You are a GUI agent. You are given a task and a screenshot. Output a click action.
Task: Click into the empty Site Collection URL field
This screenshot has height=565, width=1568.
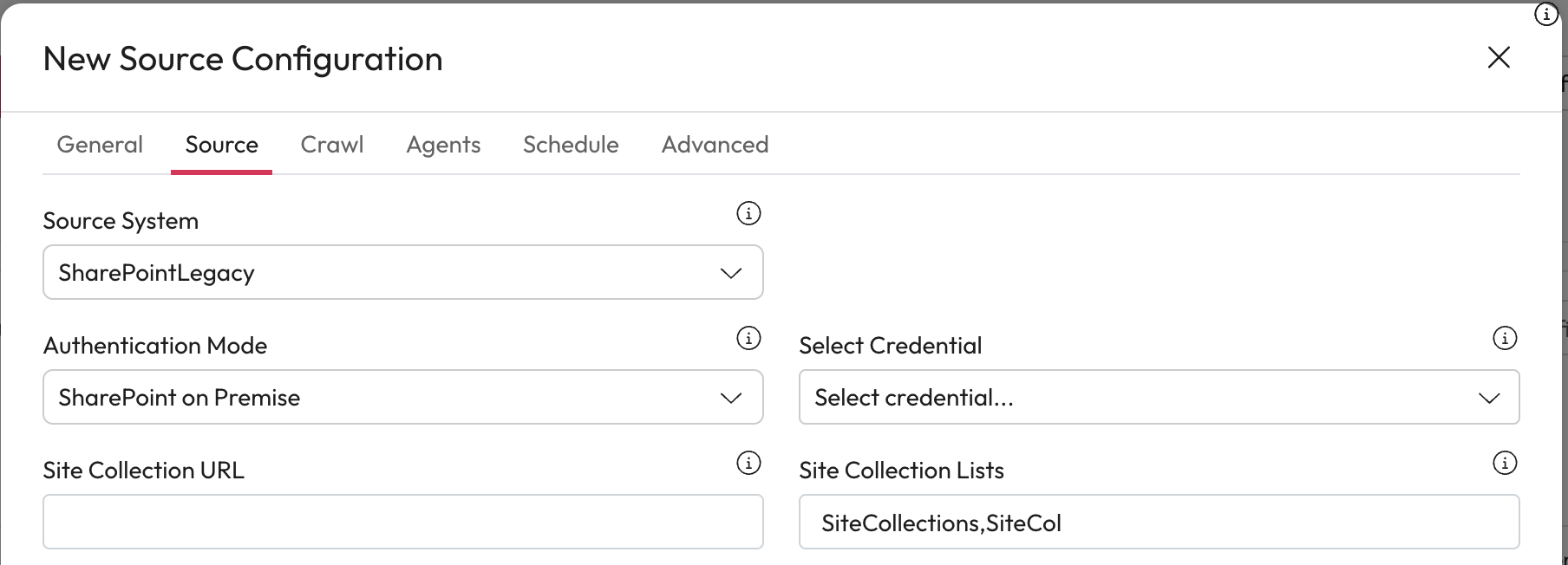(402, 522)
